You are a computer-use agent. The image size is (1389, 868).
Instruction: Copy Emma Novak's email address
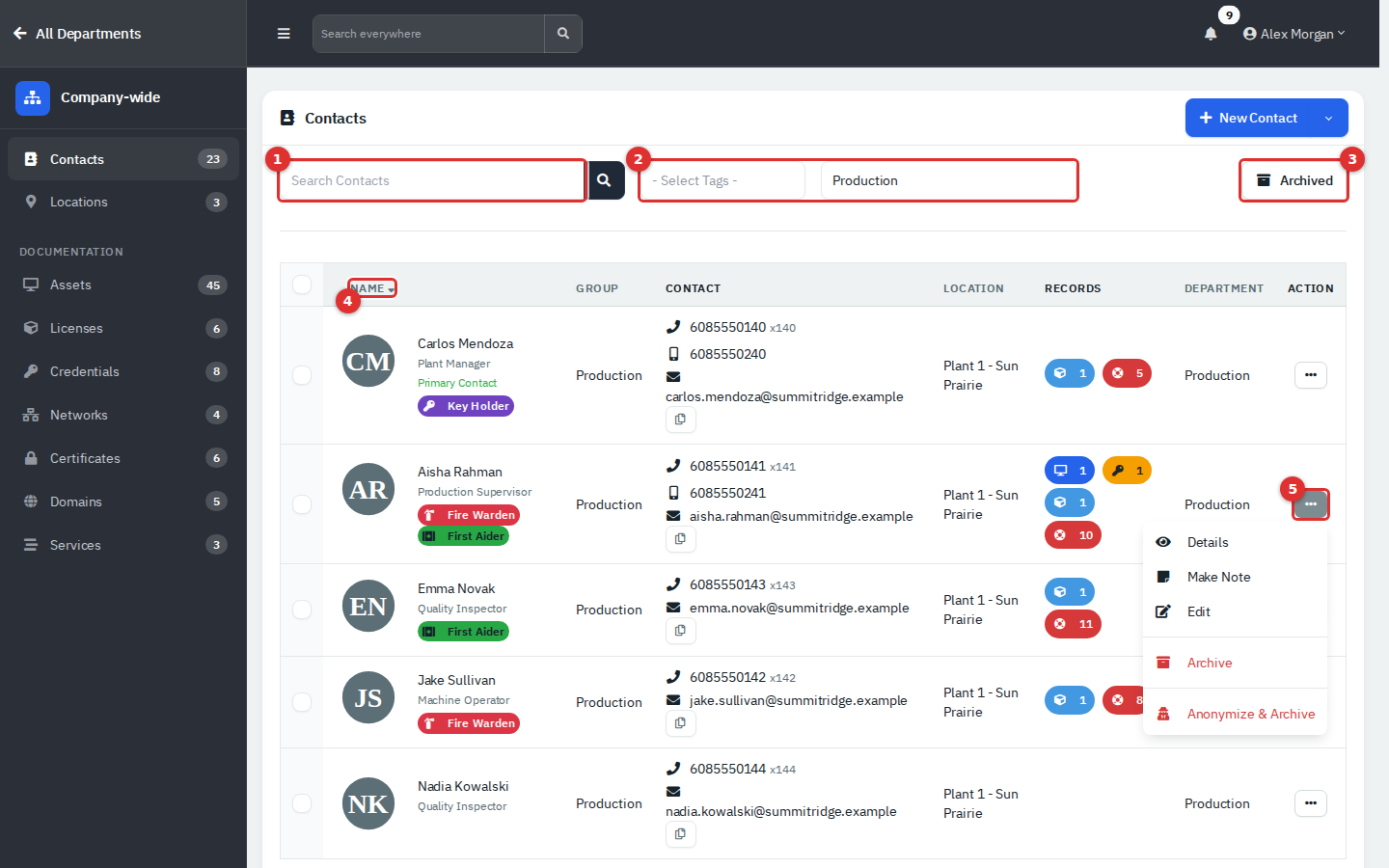[681, 631]
